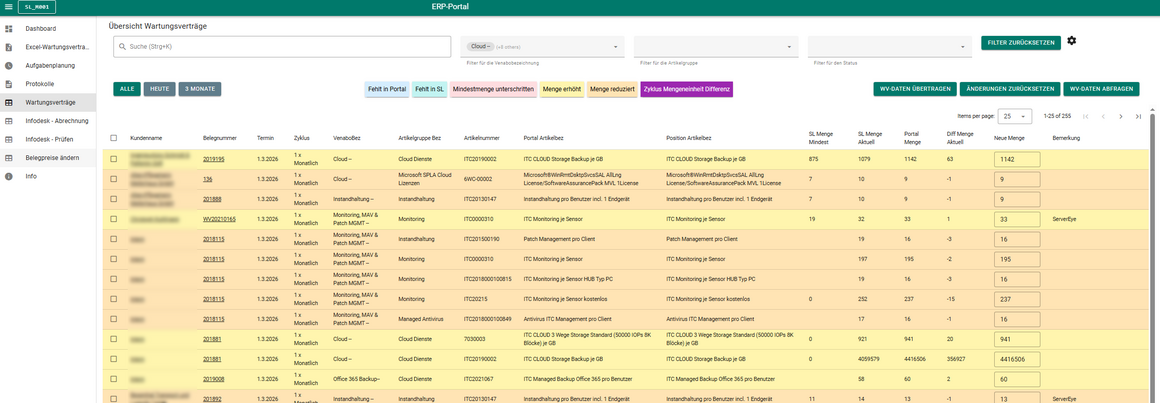Click the Suche search input field
Viewport: 1160px width, 403px height.
point(282,46)
